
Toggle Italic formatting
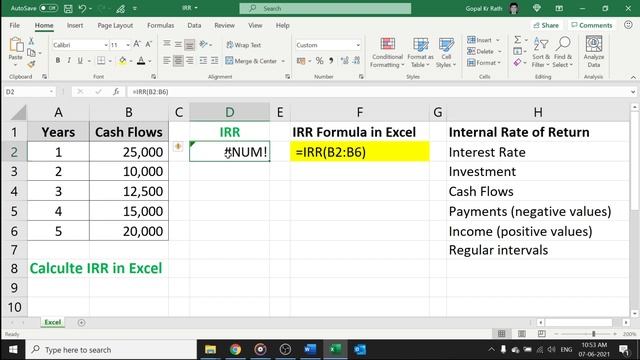pyautogui.click(x=69, y=61)
